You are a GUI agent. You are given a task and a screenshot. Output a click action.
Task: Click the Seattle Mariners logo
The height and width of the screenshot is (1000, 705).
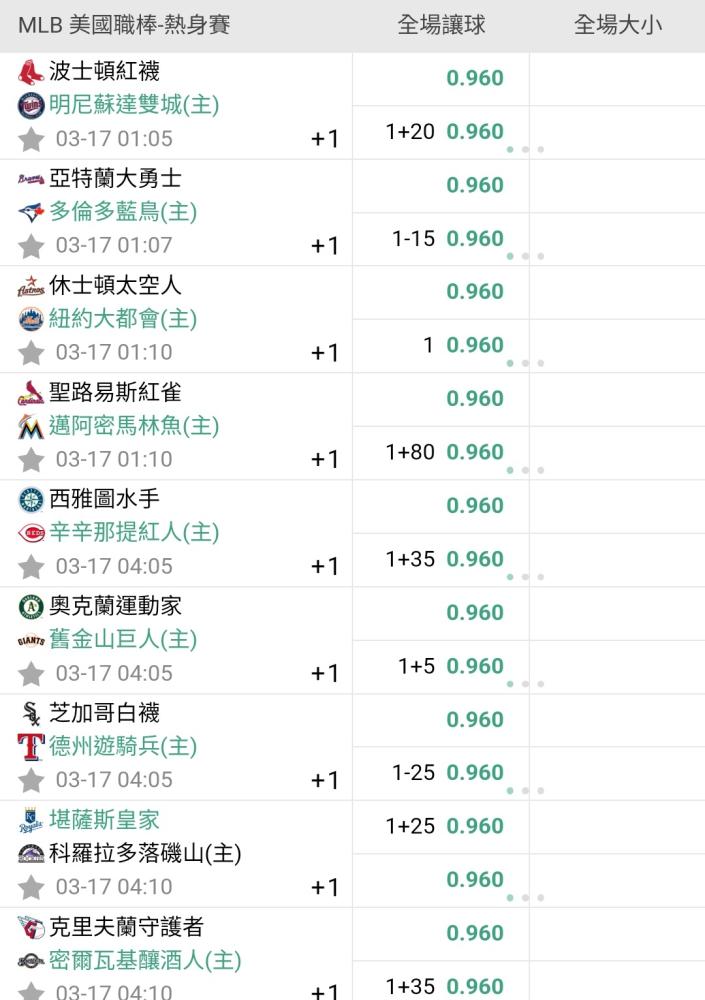point(31,499)
